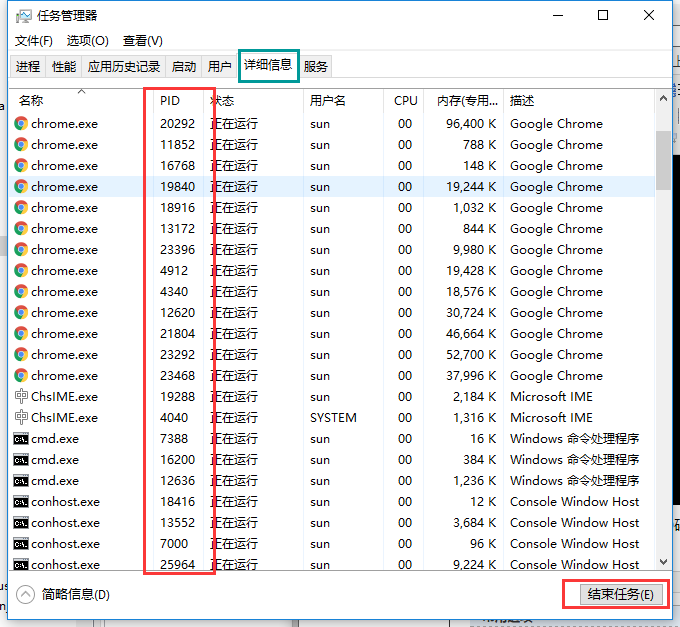This screenshot has width=680, height=627.
Task: Collapse to 简略信息 with round arrow icon
Action: pos(25,594)
